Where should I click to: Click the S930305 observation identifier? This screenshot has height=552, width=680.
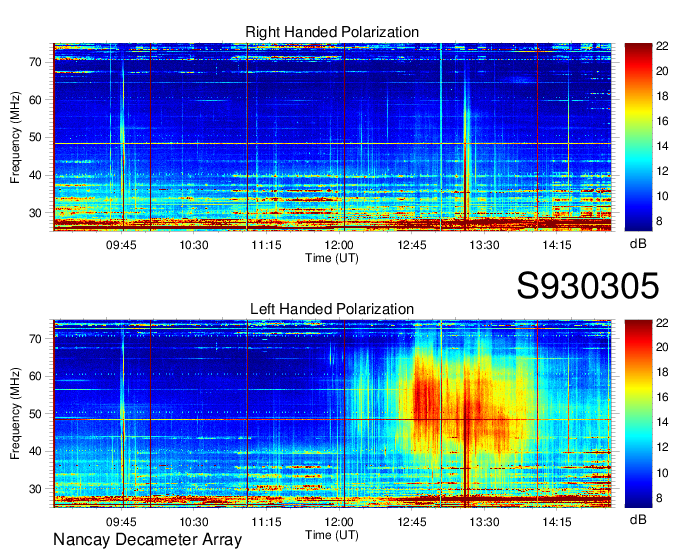click(588, 285)
